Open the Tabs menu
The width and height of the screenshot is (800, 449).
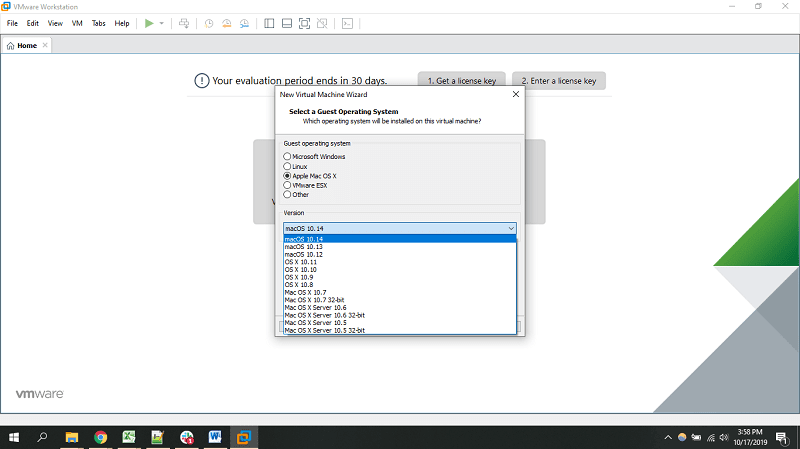tap(98, 23)
